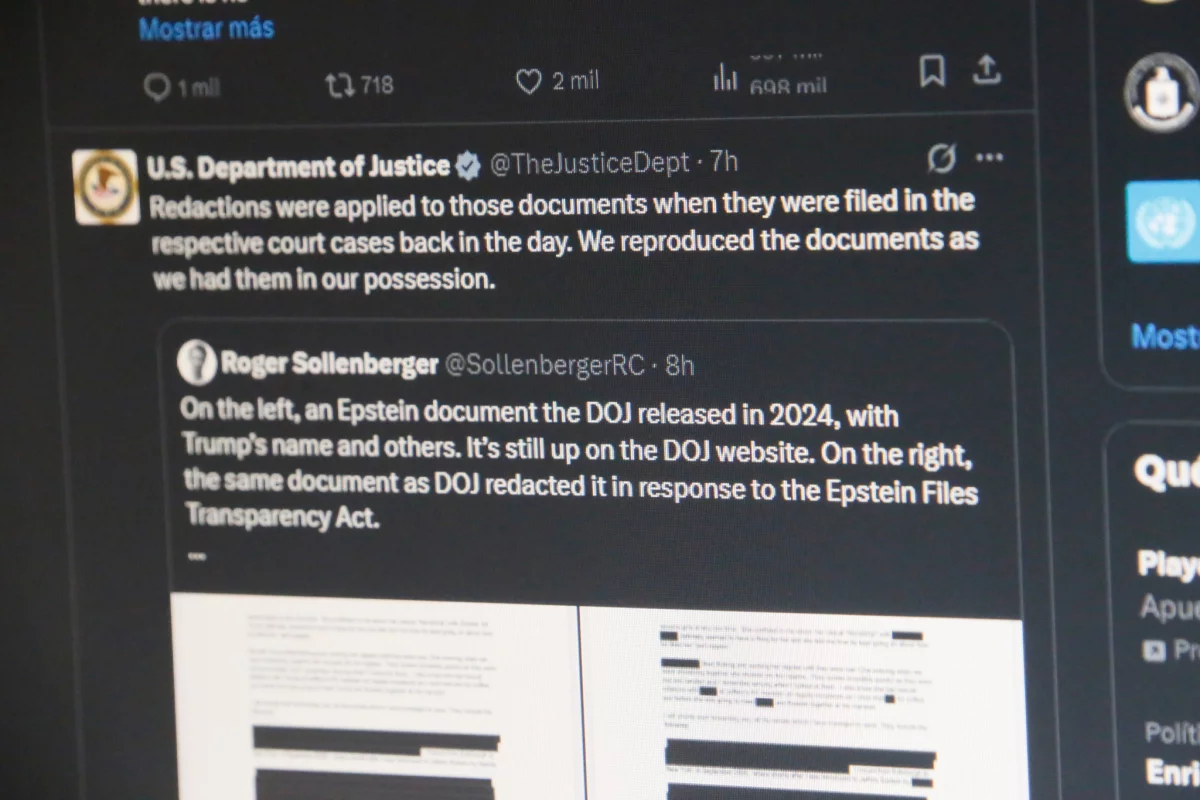Image resolution: width=1200 pixels, height=800 pixels.
Task: Open U.S. Department of Justice profile name
Action: pyautogui.click(x=298, y=166)
